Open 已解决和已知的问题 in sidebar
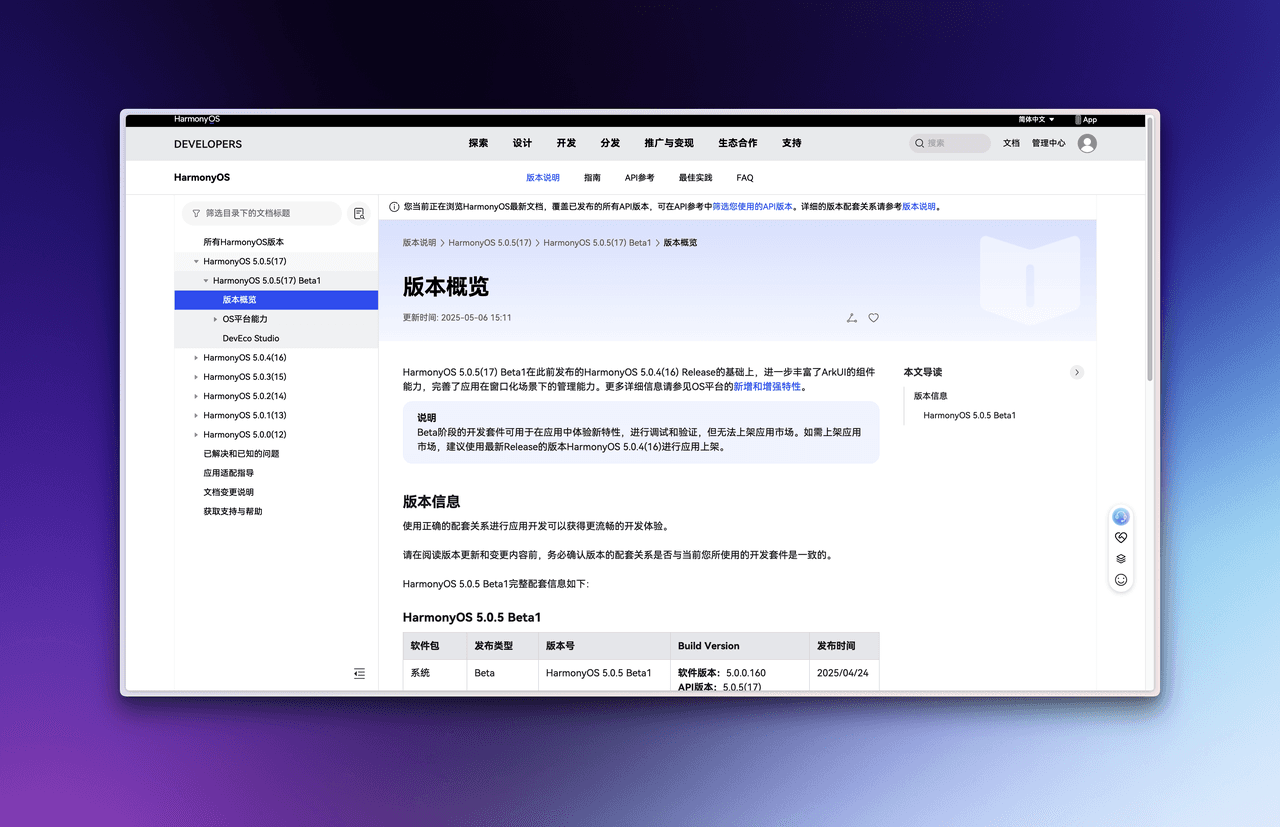Screen dimensions: 1280x827 [x=241, y=454]
